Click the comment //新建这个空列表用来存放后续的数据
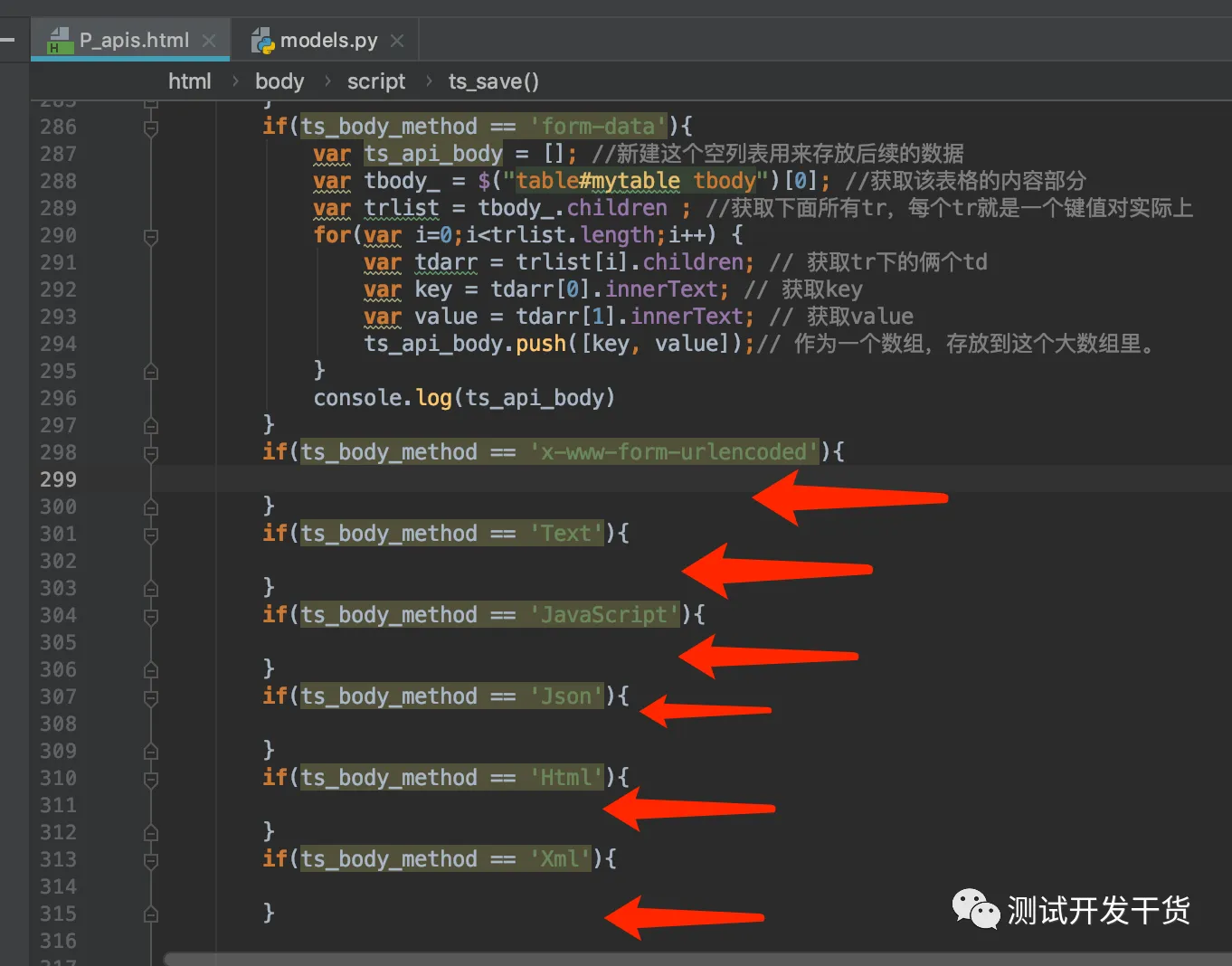 [778, 154]
